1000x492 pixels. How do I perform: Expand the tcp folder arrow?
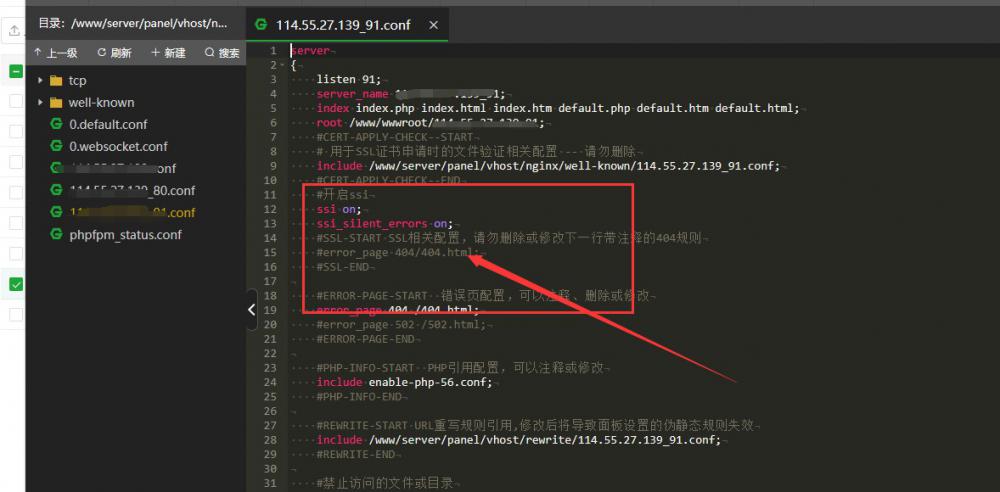pyautogui.click(x=40, y=80)
